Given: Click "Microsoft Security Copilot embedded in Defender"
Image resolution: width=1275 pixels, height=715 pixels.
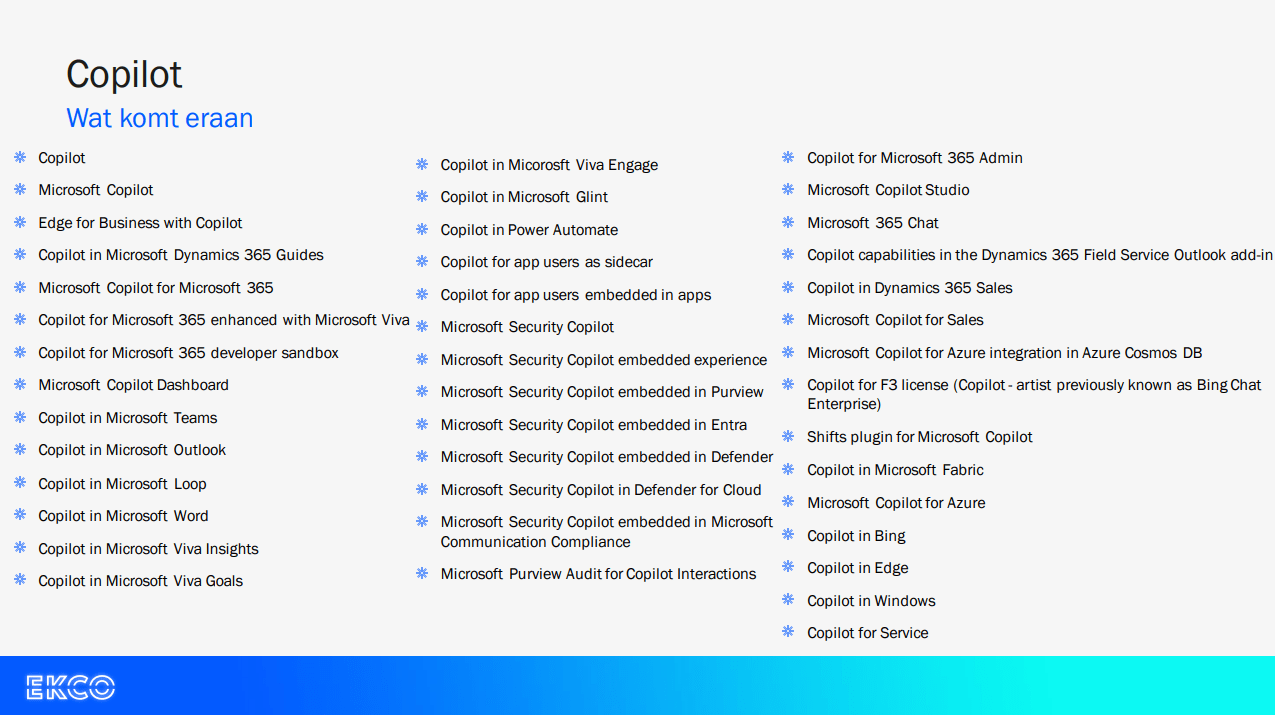Looking at the screenshot, I should pyautogui.click(x=607, y=457).
